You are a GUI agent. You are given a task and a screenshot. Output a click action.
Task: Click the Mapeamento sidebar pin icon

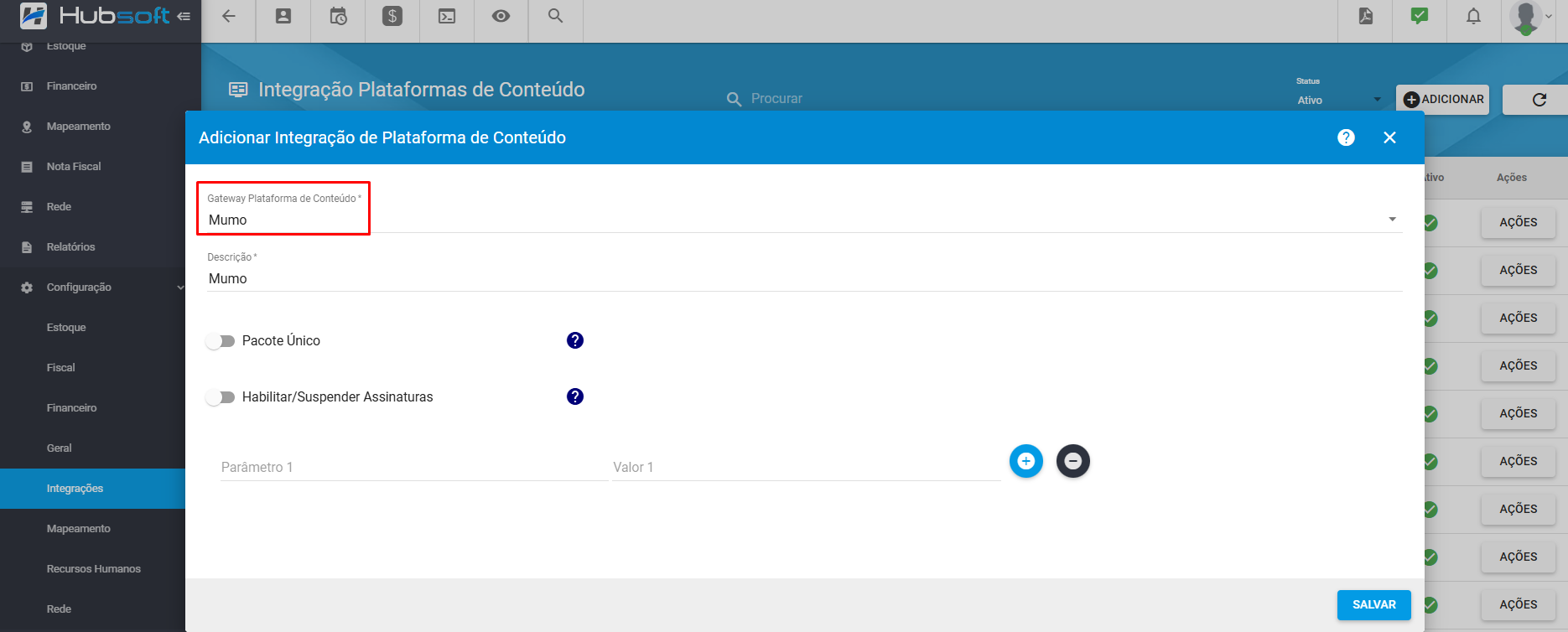tap(27, 127)
